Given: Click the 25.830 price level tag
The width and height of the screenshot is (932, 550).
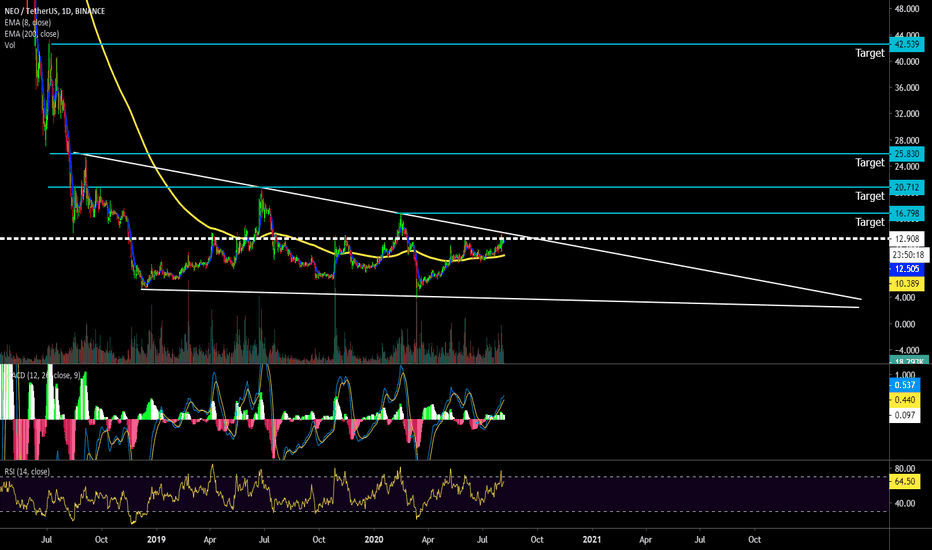Looking at the screenshot, I should [x=907, y=153].
